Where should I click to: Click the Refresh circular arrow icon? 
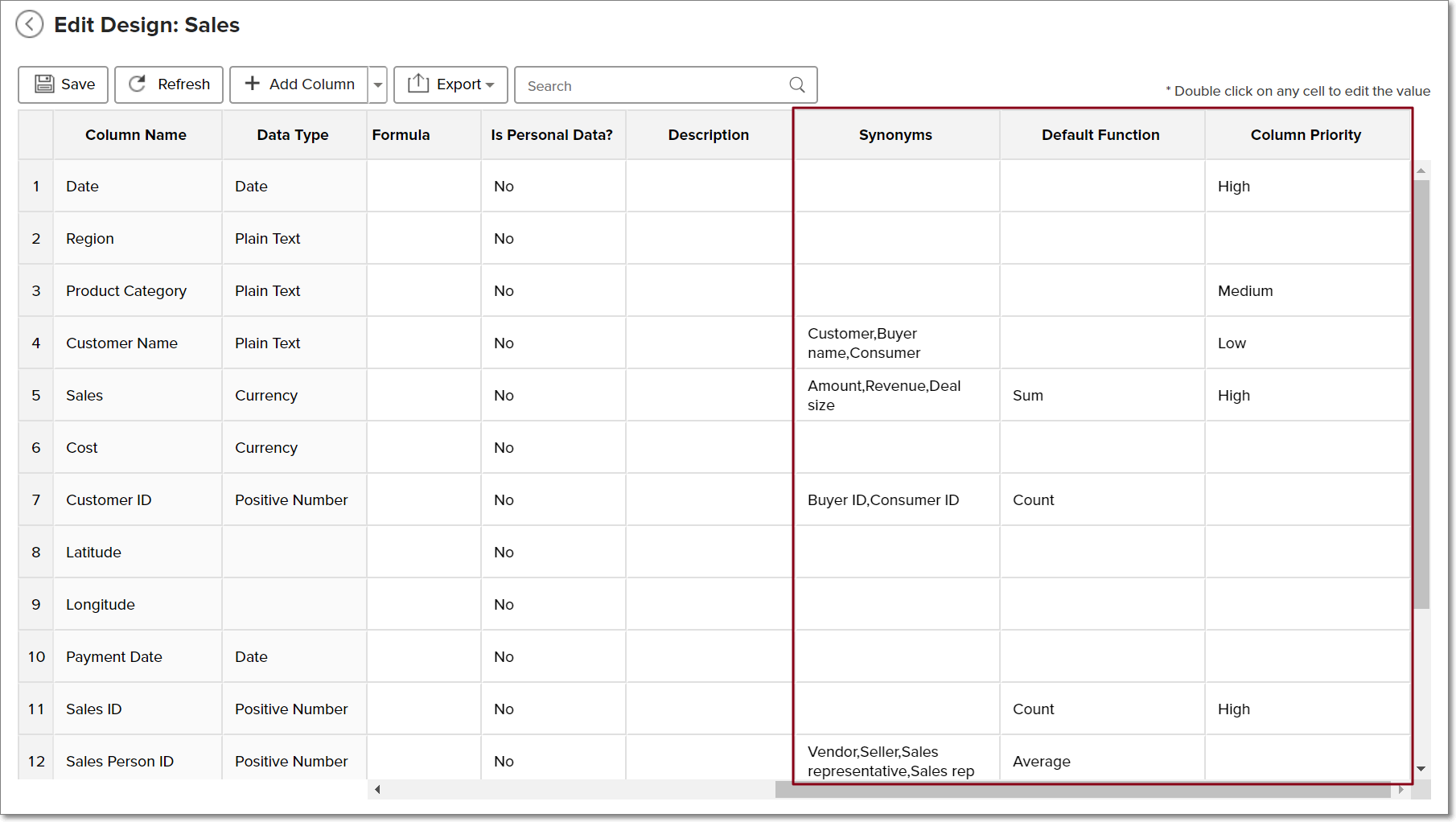coord(138,84)
